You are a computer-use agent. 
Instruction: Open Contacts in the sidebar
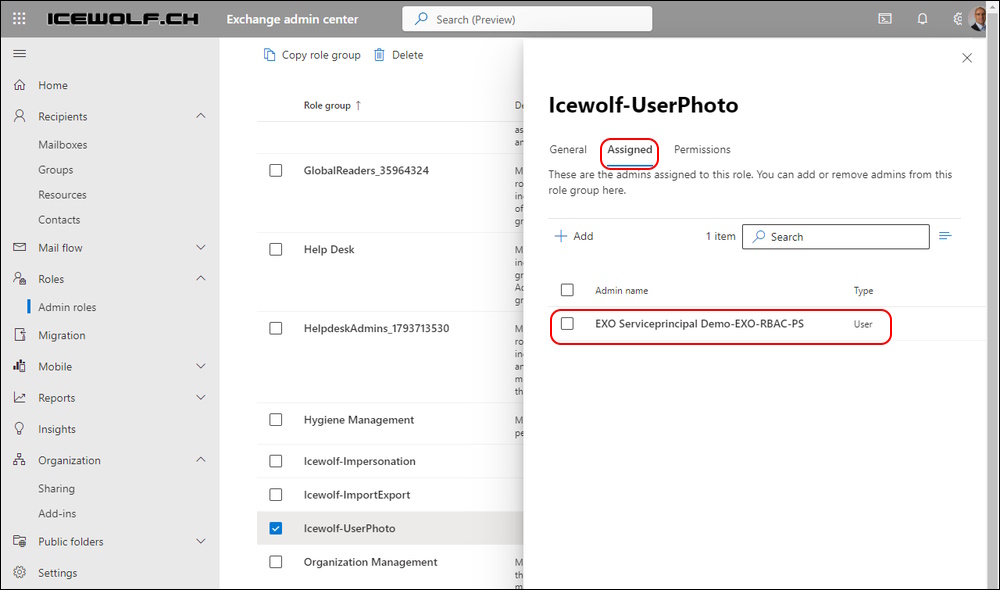coord(59,219)
